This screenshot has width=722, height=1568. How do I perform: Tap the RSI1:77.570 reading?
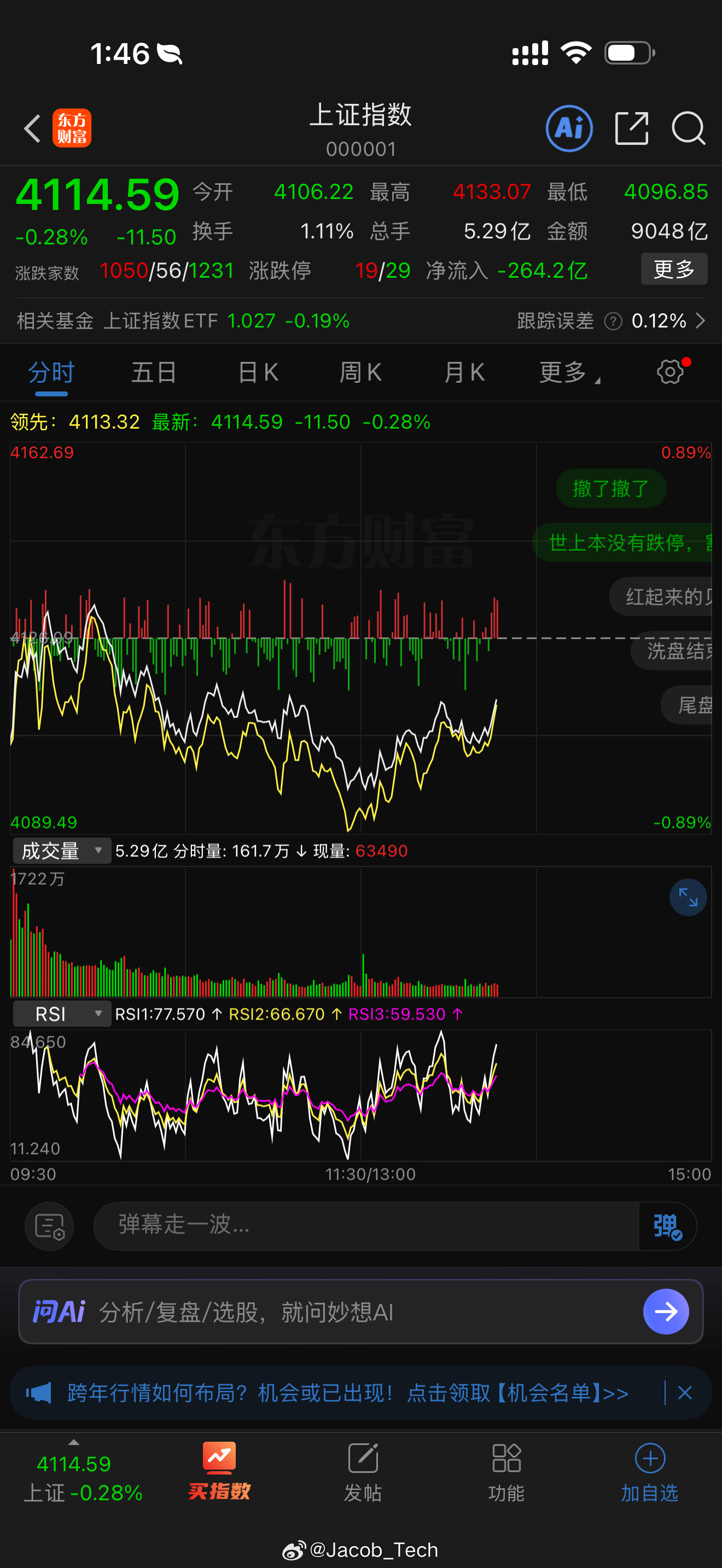click(x=168, y=1014)
